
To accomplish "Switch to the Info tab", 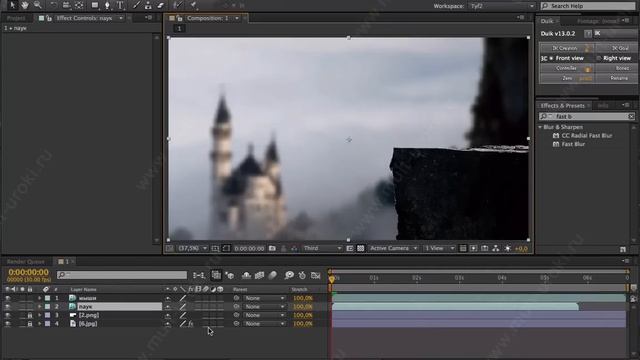I will point(603,106).
